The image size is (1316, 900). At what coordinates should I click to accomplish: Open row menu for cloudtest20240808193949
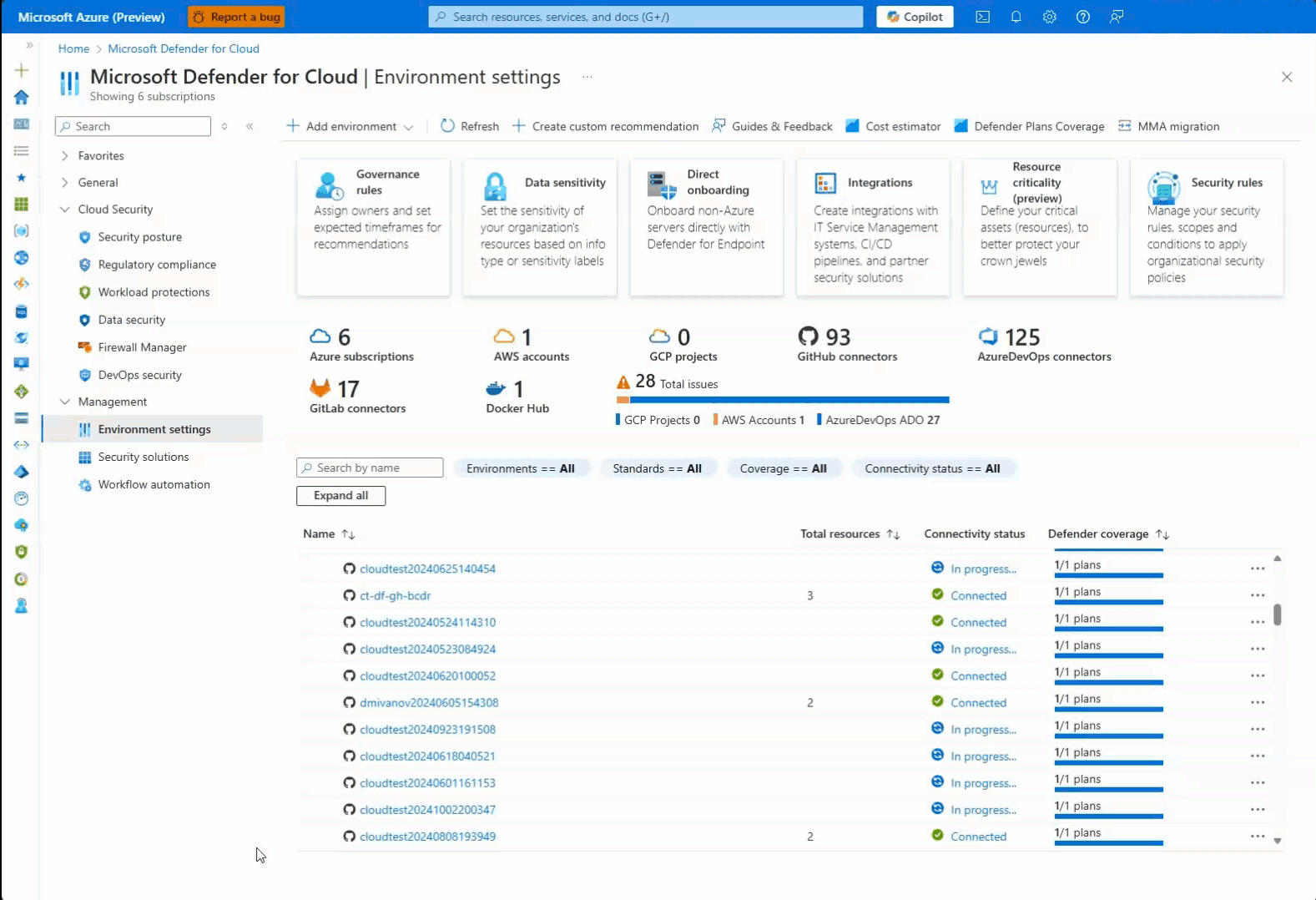[x=1258, y=837]
